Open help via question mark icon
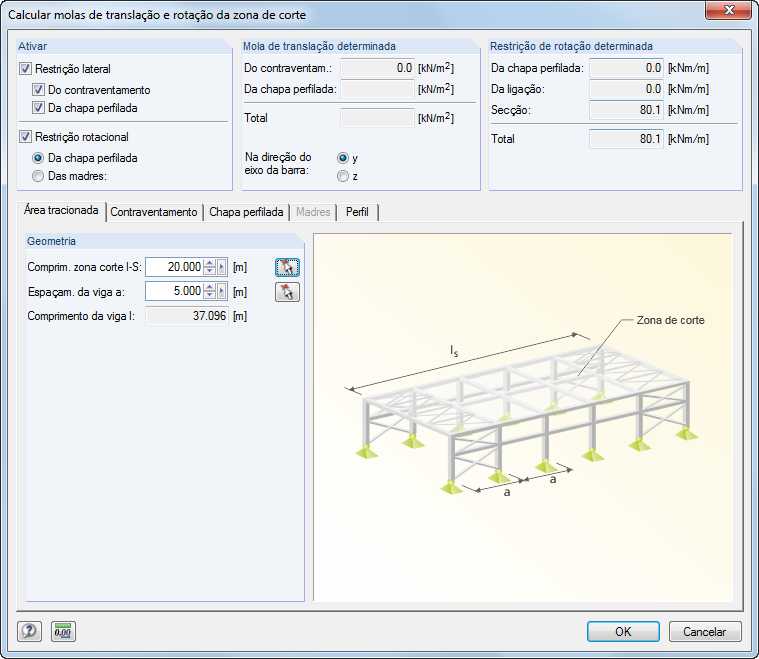The height and width of the screenshot is (659, 759). [x=29, y=631]
